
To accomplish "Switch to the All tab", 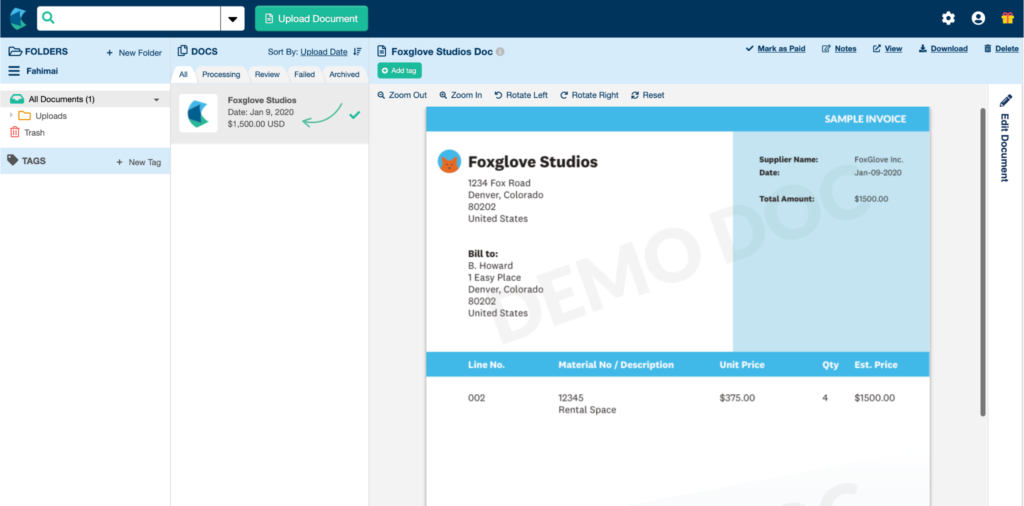I will coord(184,74).
